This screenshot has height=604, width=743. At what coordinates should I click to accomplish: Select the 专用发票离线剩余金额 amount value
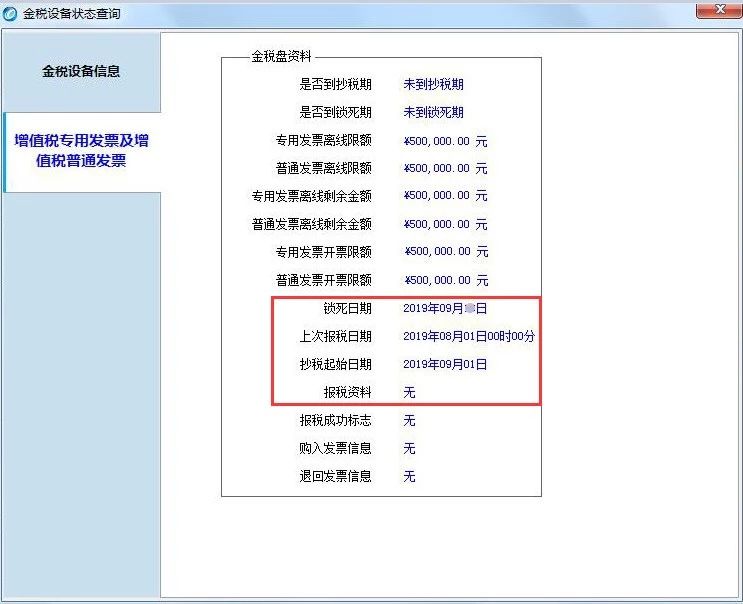(445, 196)
